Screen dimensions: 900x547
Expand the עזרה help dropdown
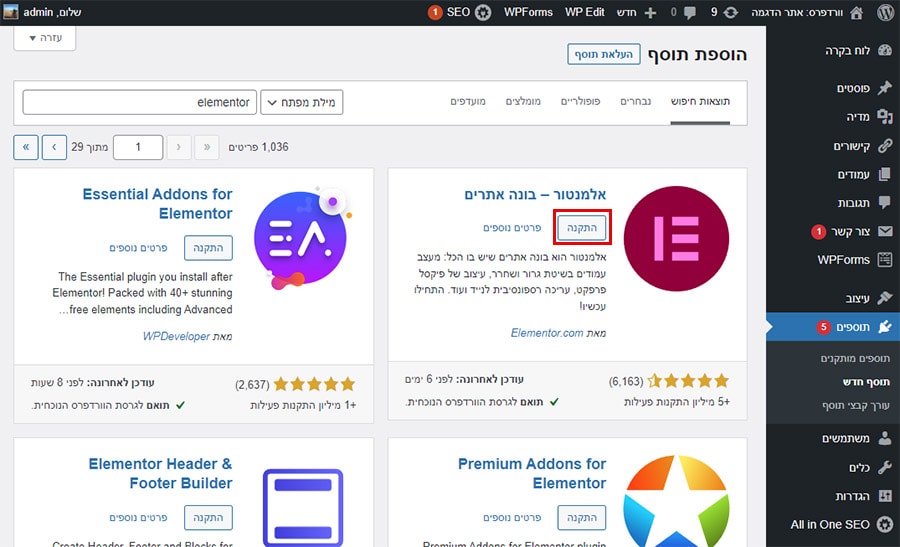click(x=45, y=38)
